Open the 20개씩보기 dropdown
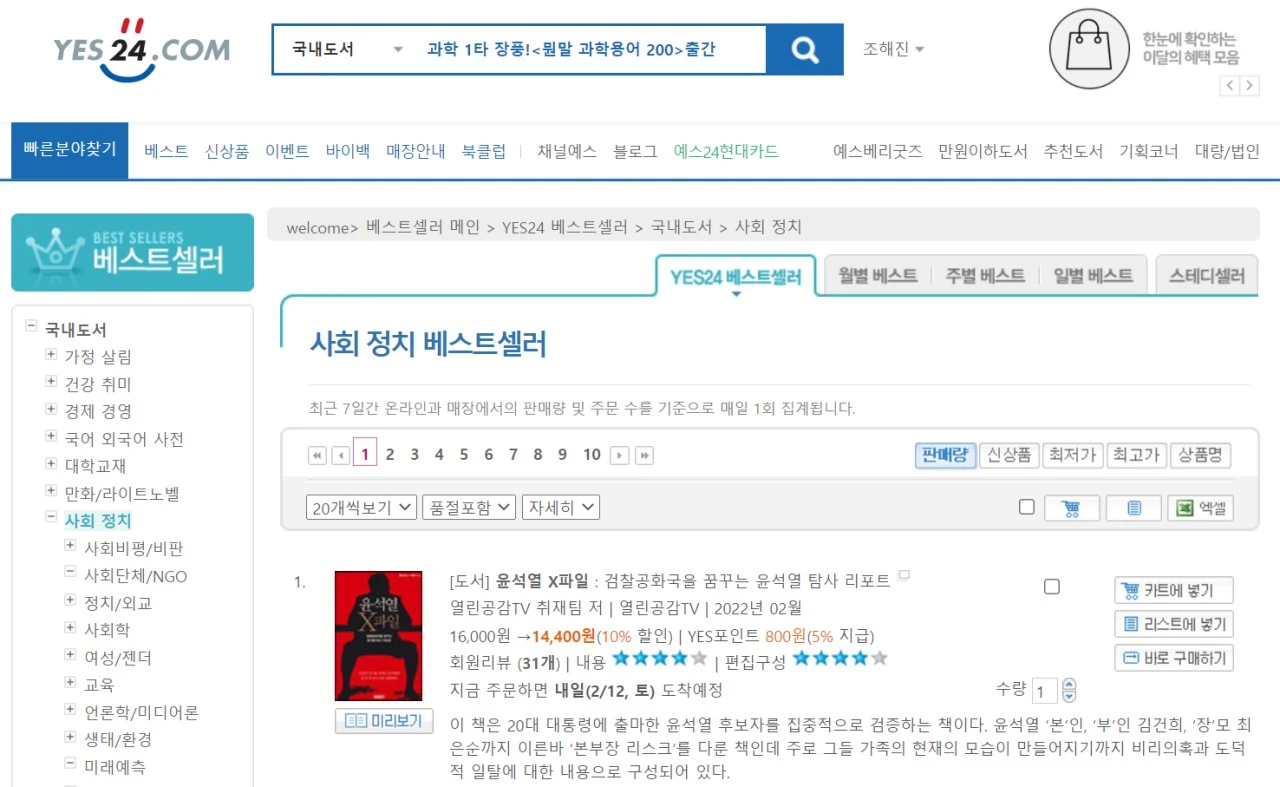The width and height of the screenshot is (1280, 787). 361,508
